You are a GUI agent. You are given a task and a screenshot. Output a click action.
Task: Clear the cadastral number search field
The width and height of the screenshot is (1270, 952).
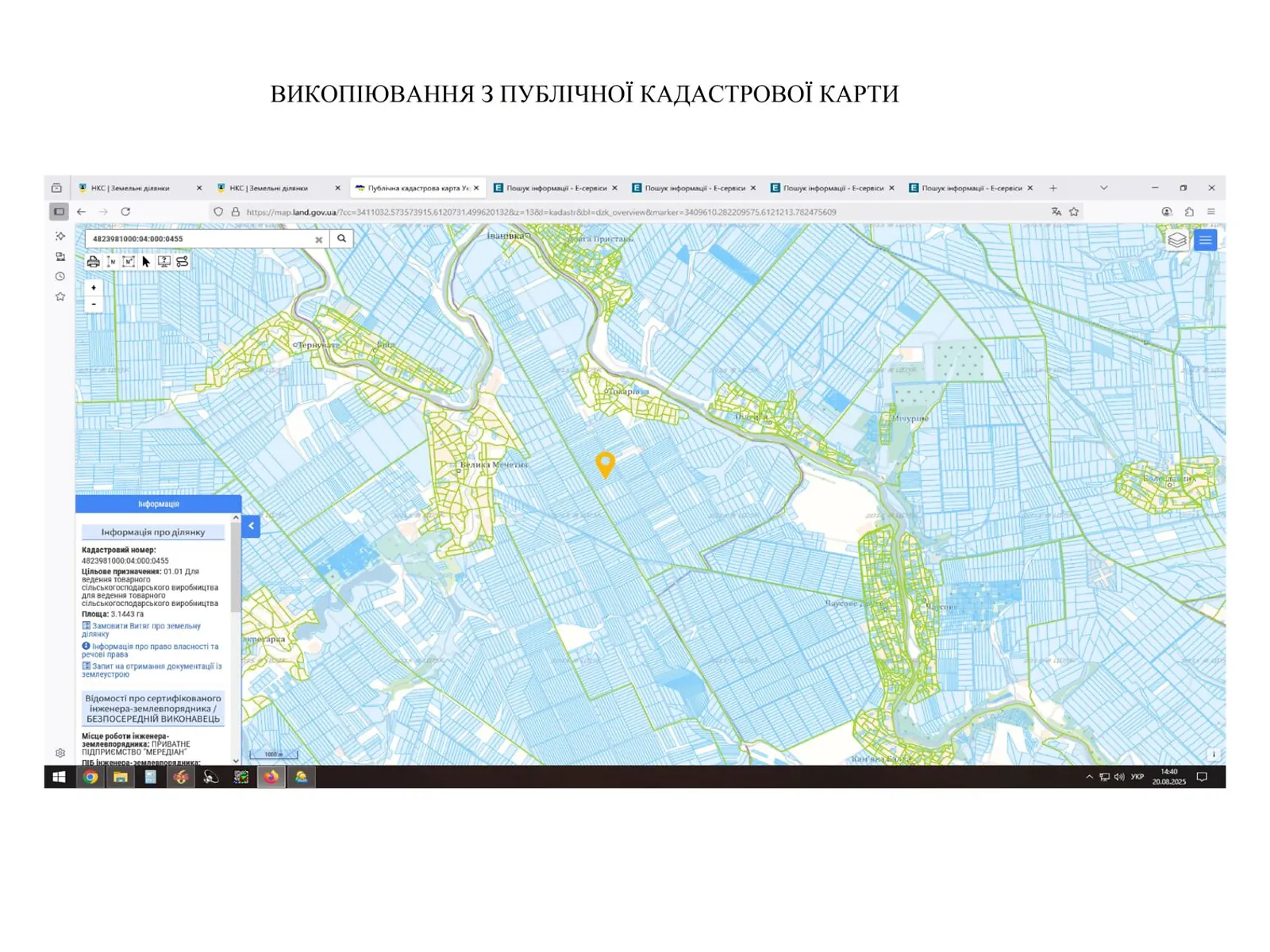pyautogui.click(x=318, y=240)
